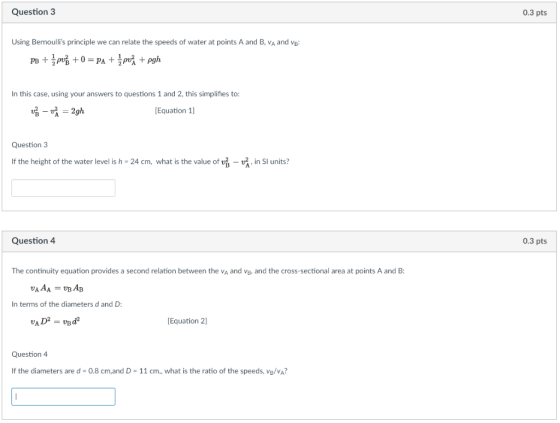Click the Bernoulli pressure equation with ρgh
This screenshot has width=560, height=423.
click(x=96, y=60)
